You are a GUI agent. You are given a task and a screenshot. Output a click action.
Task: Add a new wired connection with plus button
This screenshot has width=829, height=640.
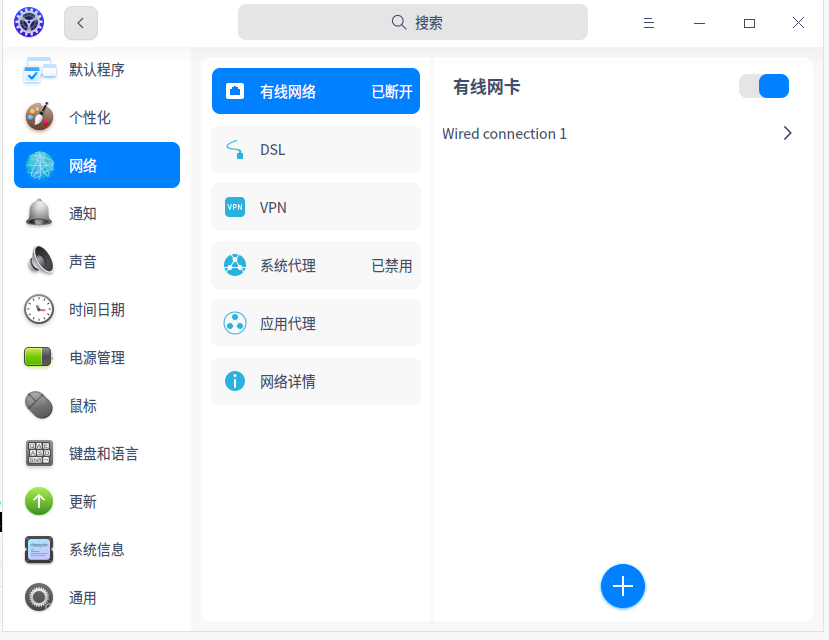[623, 586]
